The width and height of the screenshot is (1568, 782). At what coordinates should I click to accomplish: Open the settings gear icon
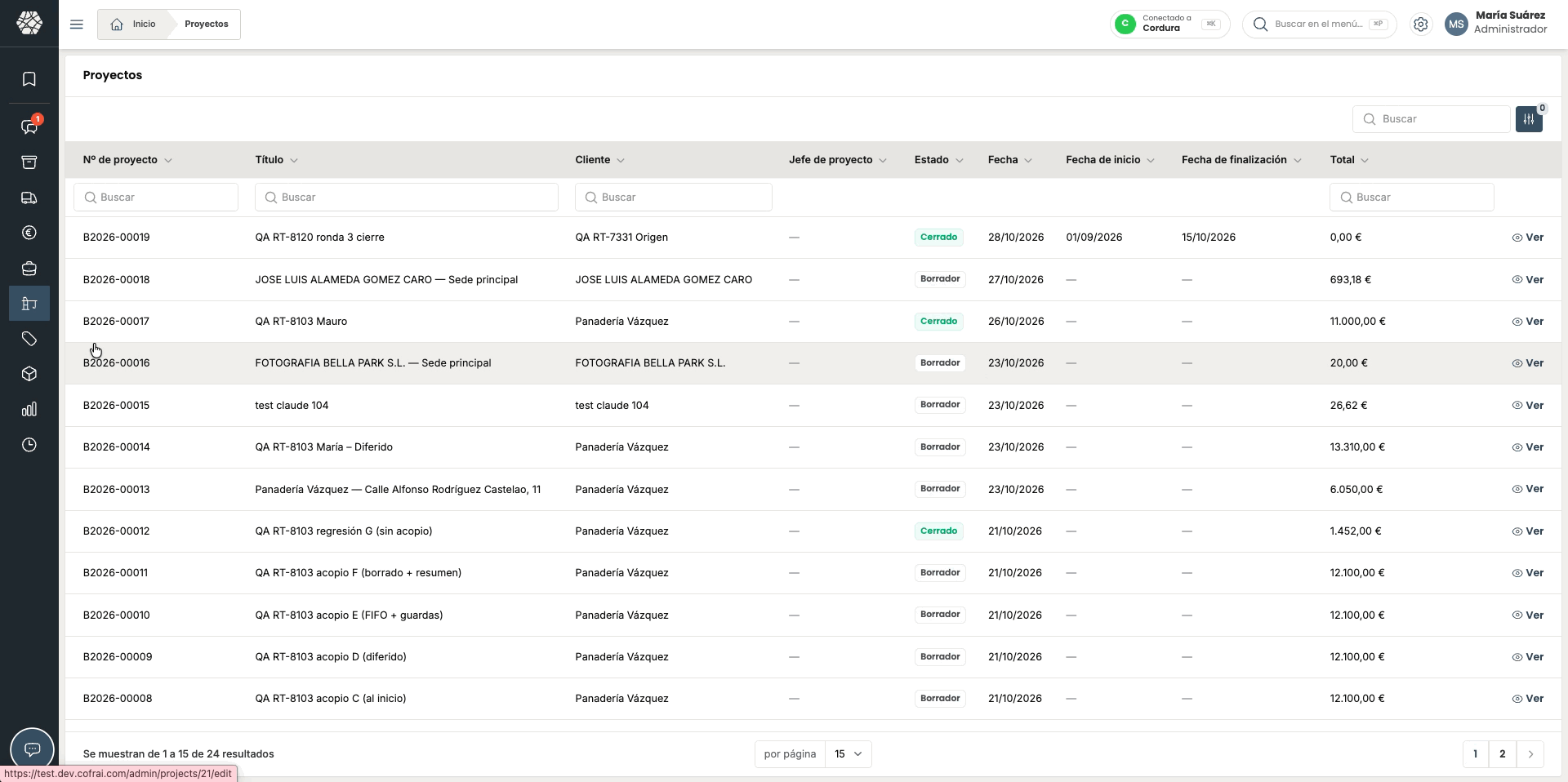tap(1421, 24)
